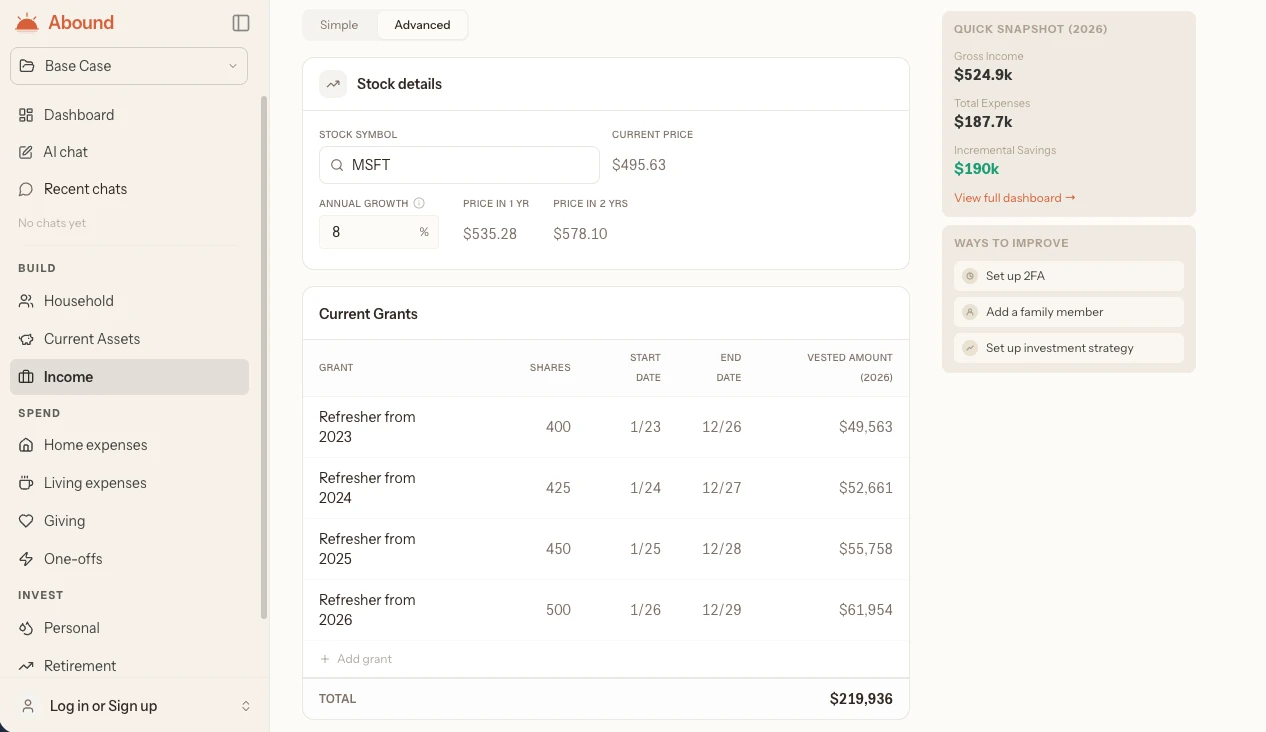The width and height of the screenshot is (1266, 732).
Task: Click Log in or Sign up
Action: (x=103, y=706)
